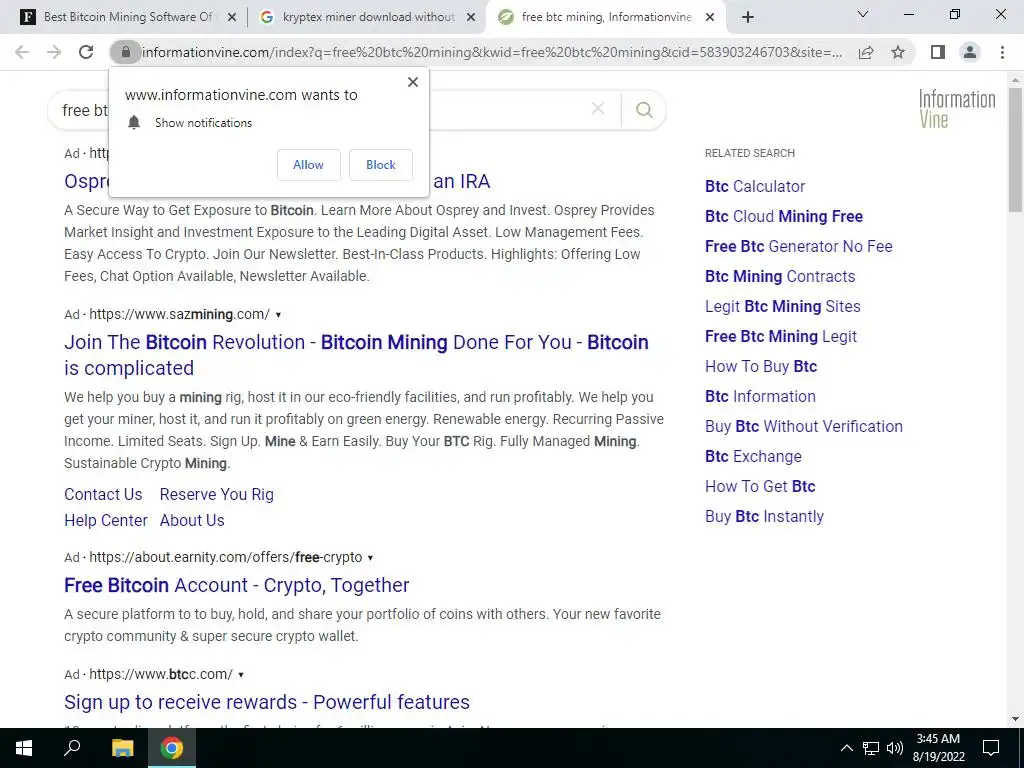This screenshot has height=768, width=1024.
Task: Open network status tray icon
Action: point(871,748)
